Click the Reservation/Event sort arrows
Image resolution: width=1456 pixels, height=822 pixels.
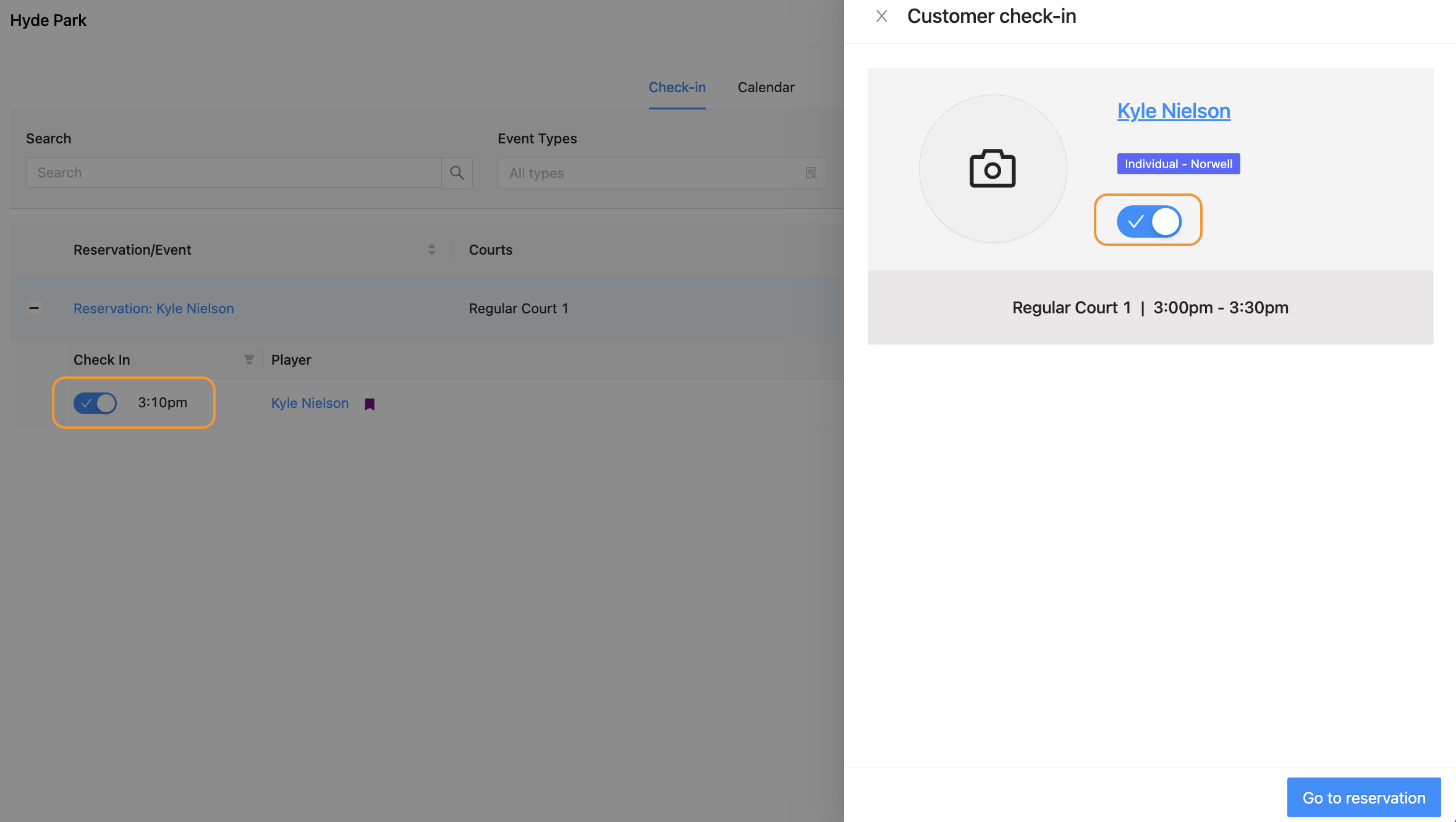431,250
